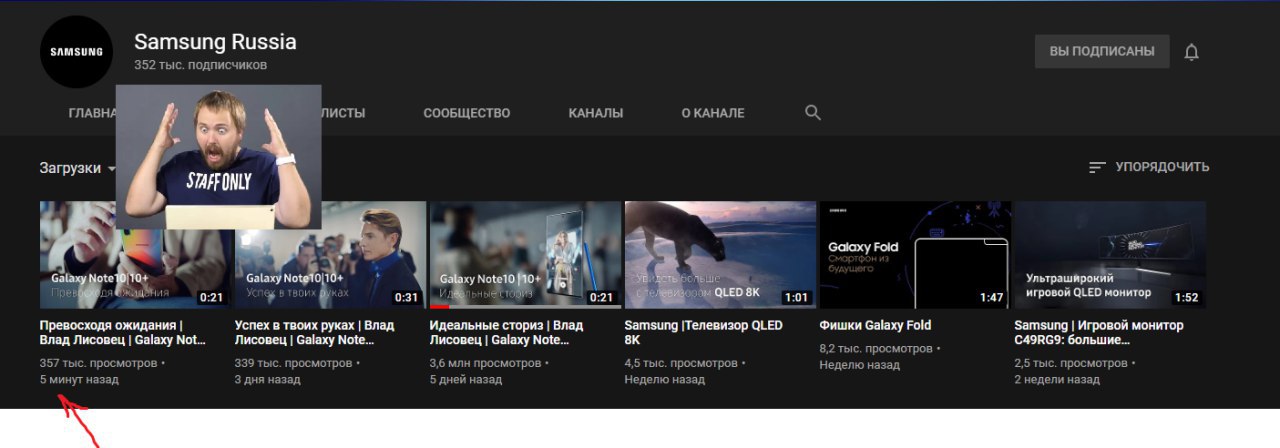Open the УПОРЯДОЧИТЬ sort menu
The image size is (1280, 448).
point(1149,167)
